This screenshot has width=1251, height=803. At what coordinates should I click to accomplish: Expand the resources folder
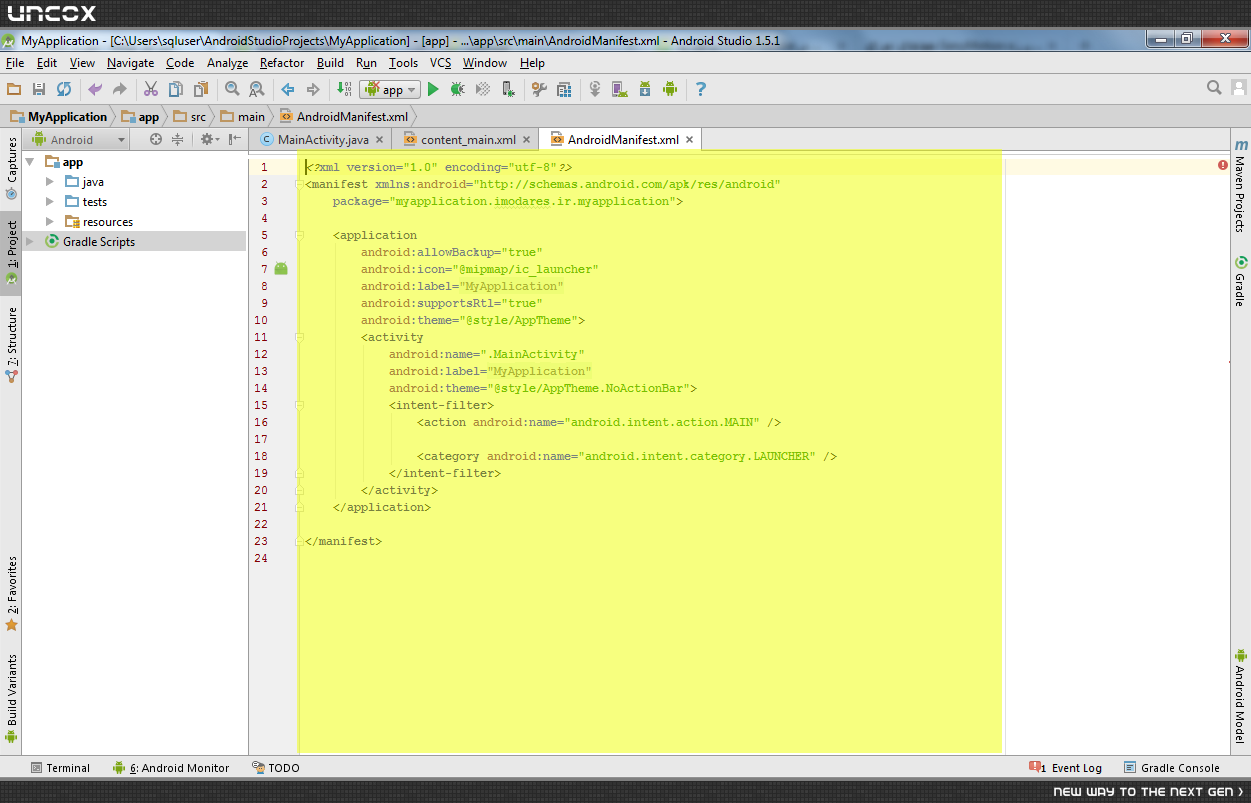[x=50, y=222]
